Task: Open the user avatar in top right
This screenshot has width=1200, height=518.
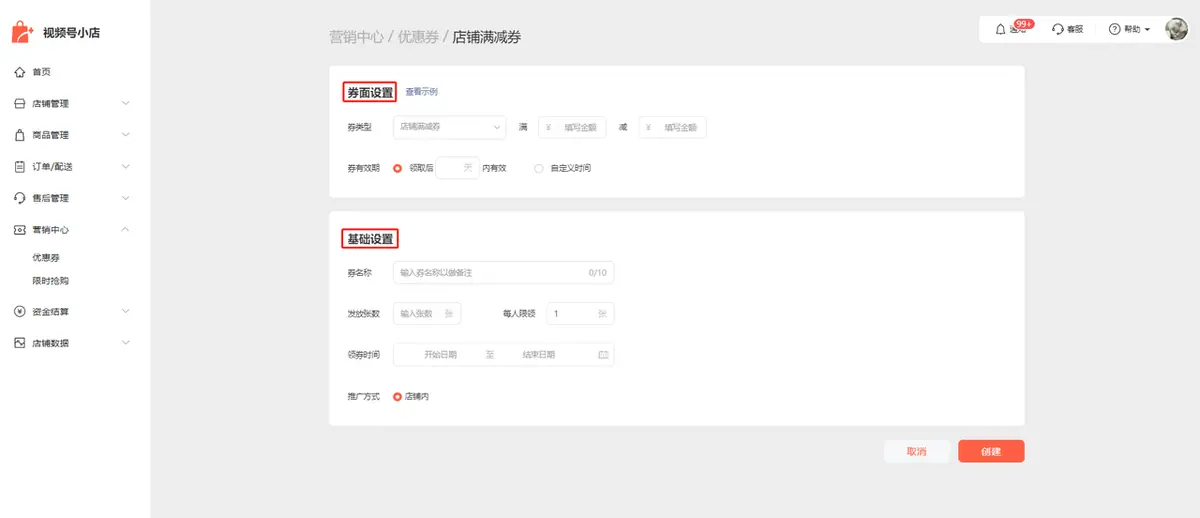Action: 1176,29
